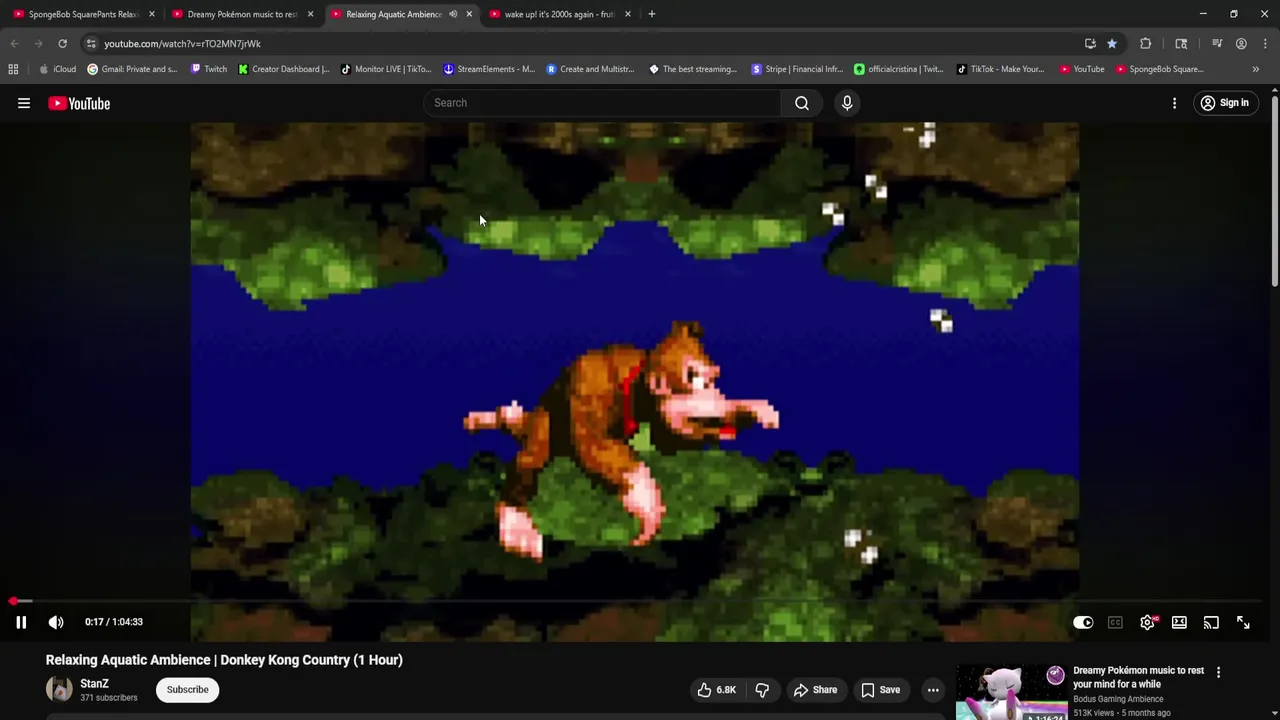Click the Sign in button
1280x720 pixels.
(x=1225, y=103)
